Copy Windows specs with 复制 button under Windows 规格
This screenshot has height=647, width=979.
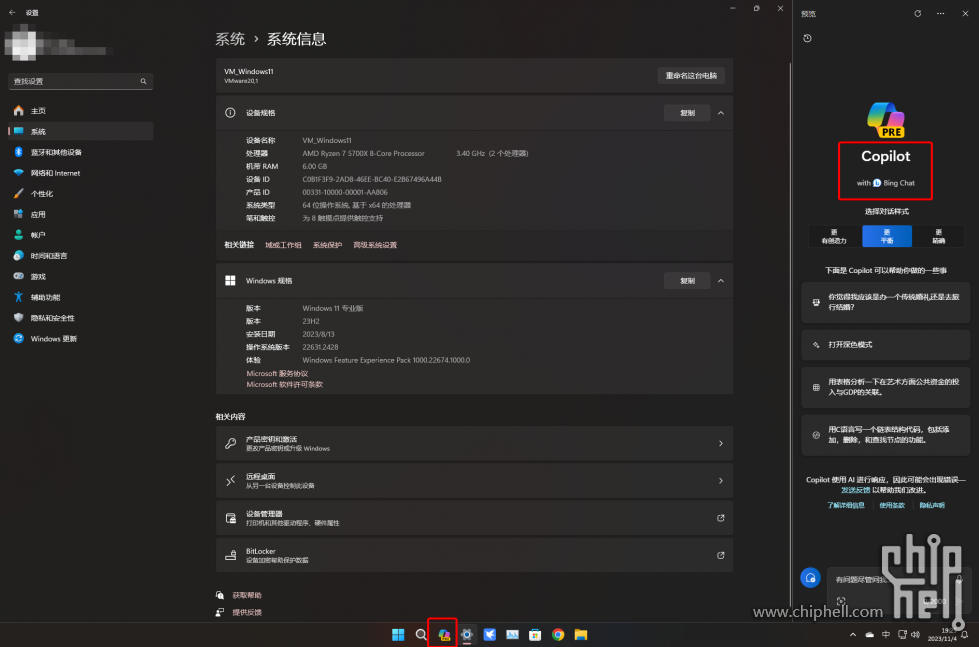(x=687, y=281)
